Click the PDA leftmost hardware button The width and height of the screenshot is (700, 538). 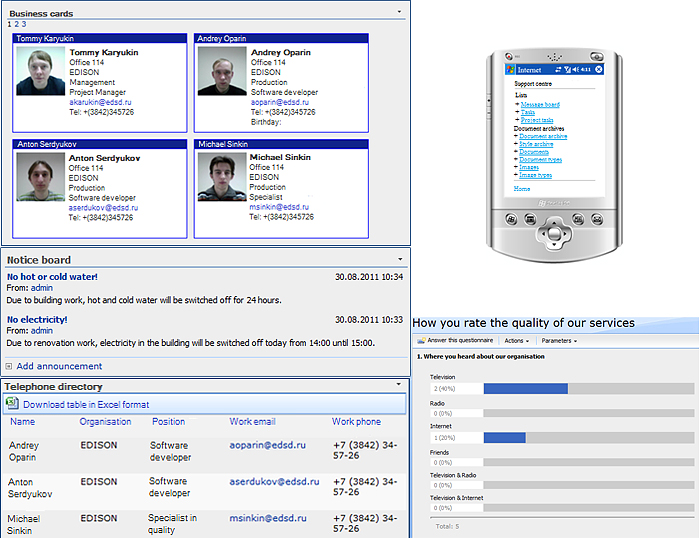click(511, 219)
